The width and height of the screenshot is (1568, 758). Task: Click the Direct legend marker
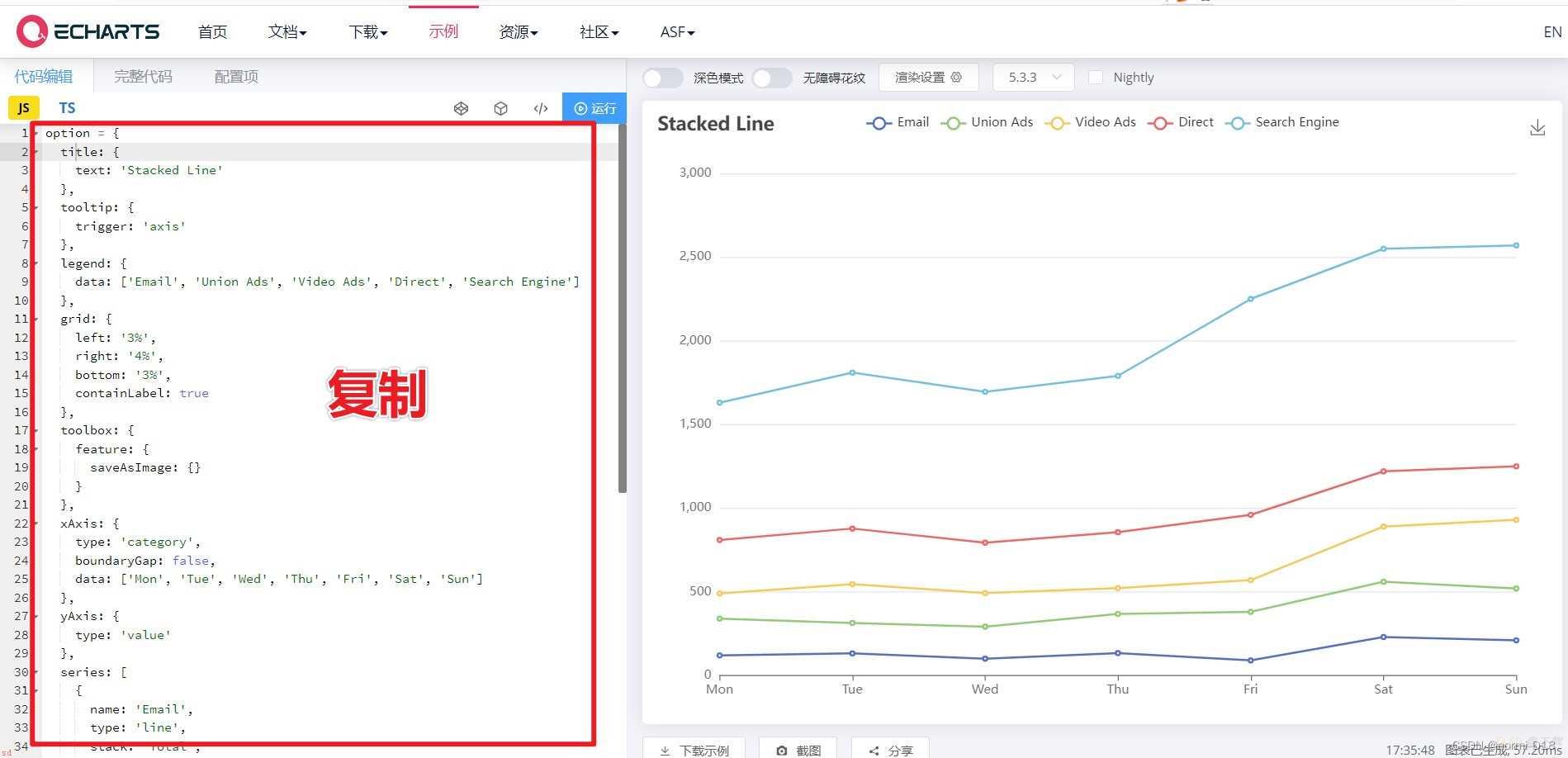pos(1160,123)
